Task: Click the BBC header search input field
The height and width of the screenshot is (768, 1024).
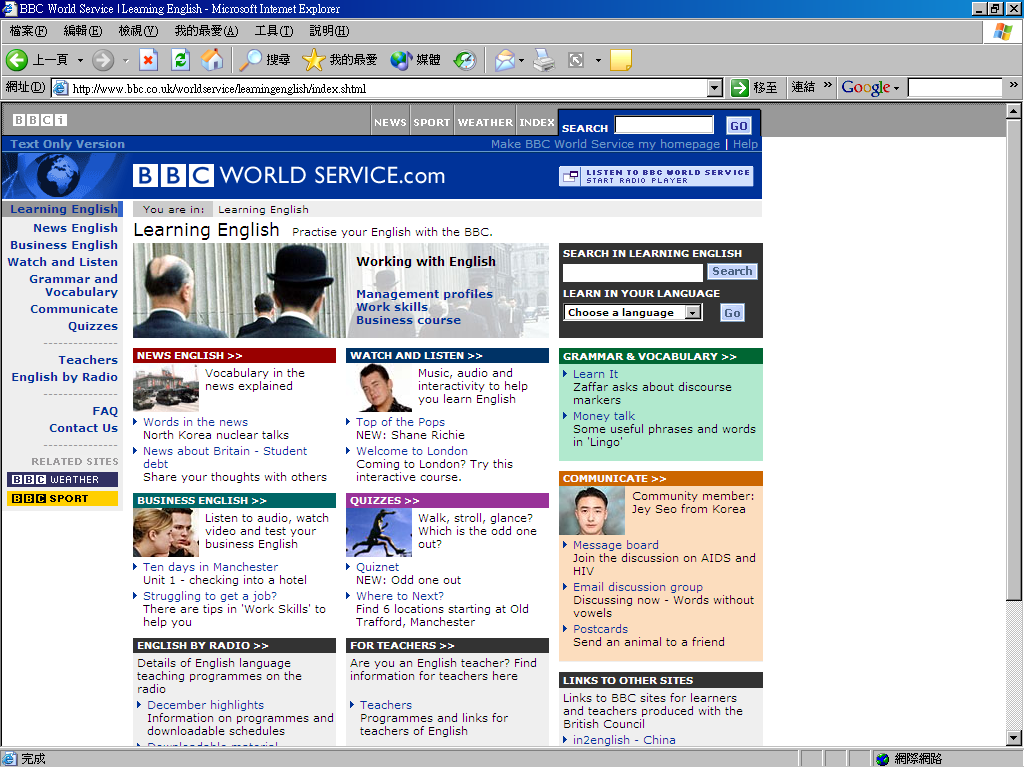Action: [664, 125]
